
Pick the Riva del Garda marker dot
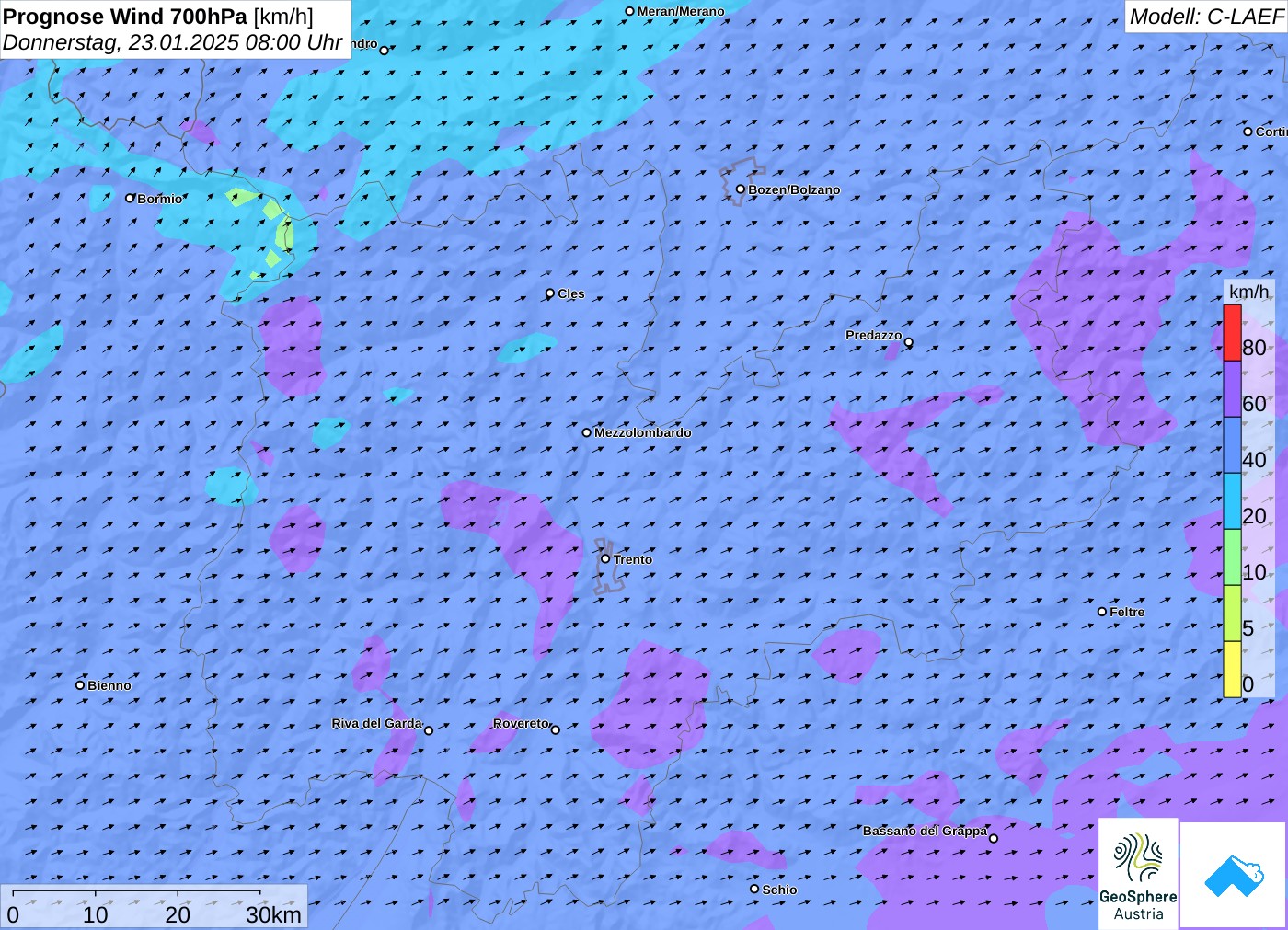(428, 730)
